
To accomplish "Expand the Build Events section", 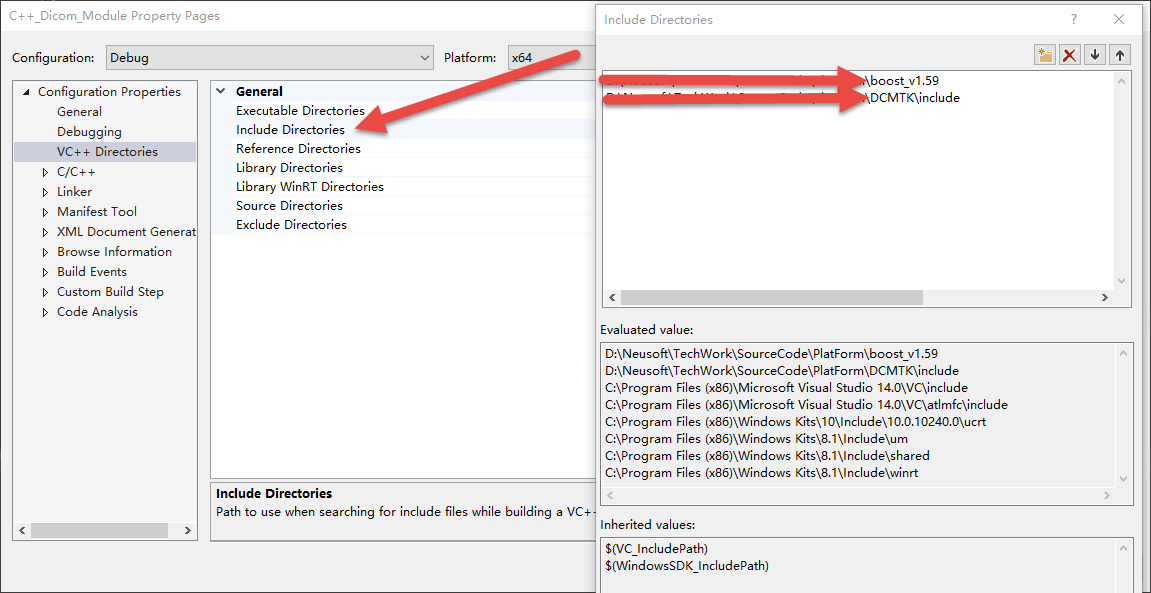I will [43, 271].
